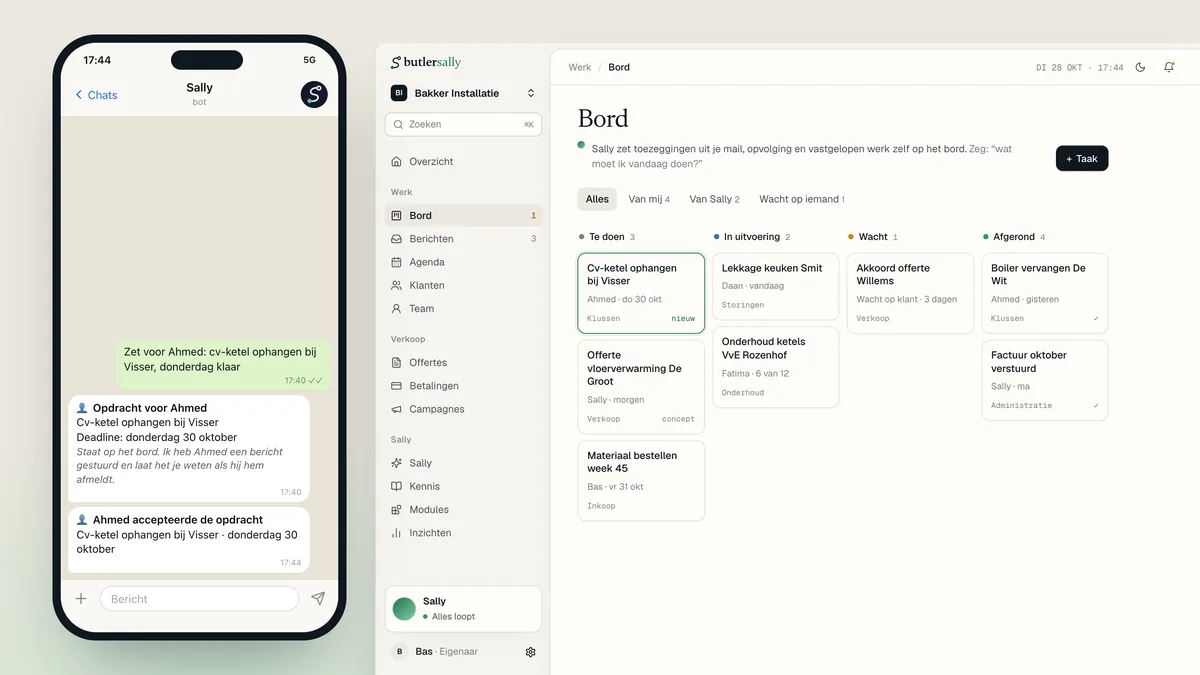The height and width of the screenshot is (675, 1200).
Task: Click the nieuw tag on Cv-ketel card
Action: (x=683, y=319)
